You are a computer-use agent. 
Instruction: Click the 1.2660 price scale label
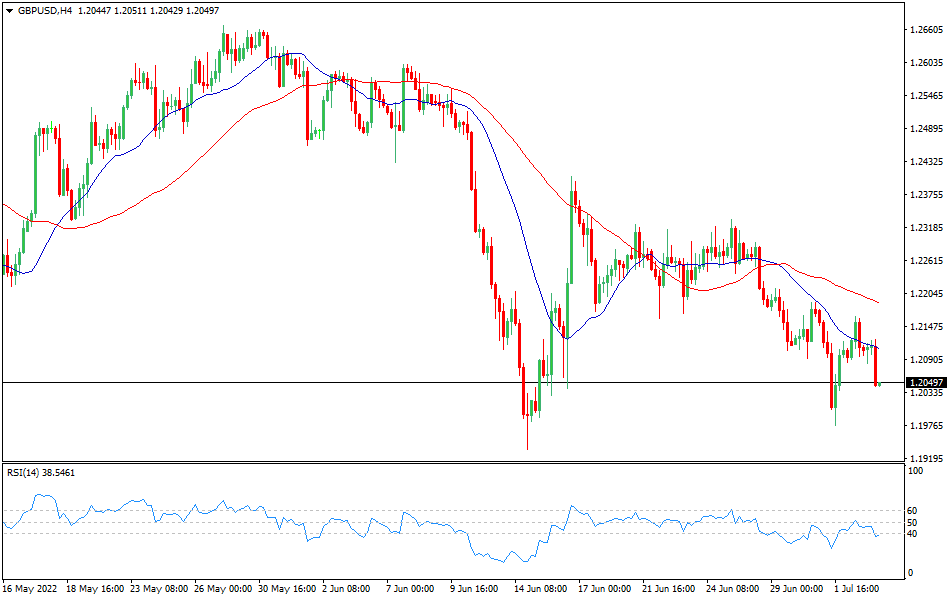924,30
